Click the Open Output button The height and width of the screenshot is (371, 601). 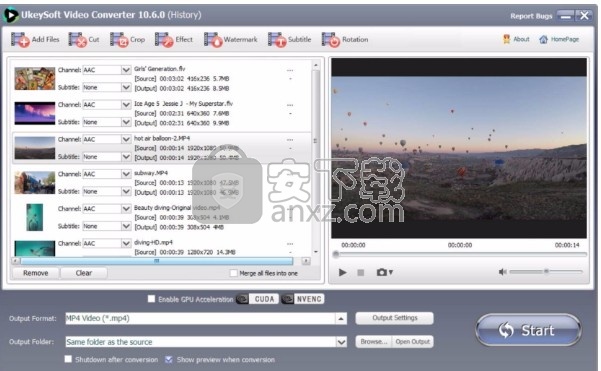pyautogui.click(x=412, y=341)
